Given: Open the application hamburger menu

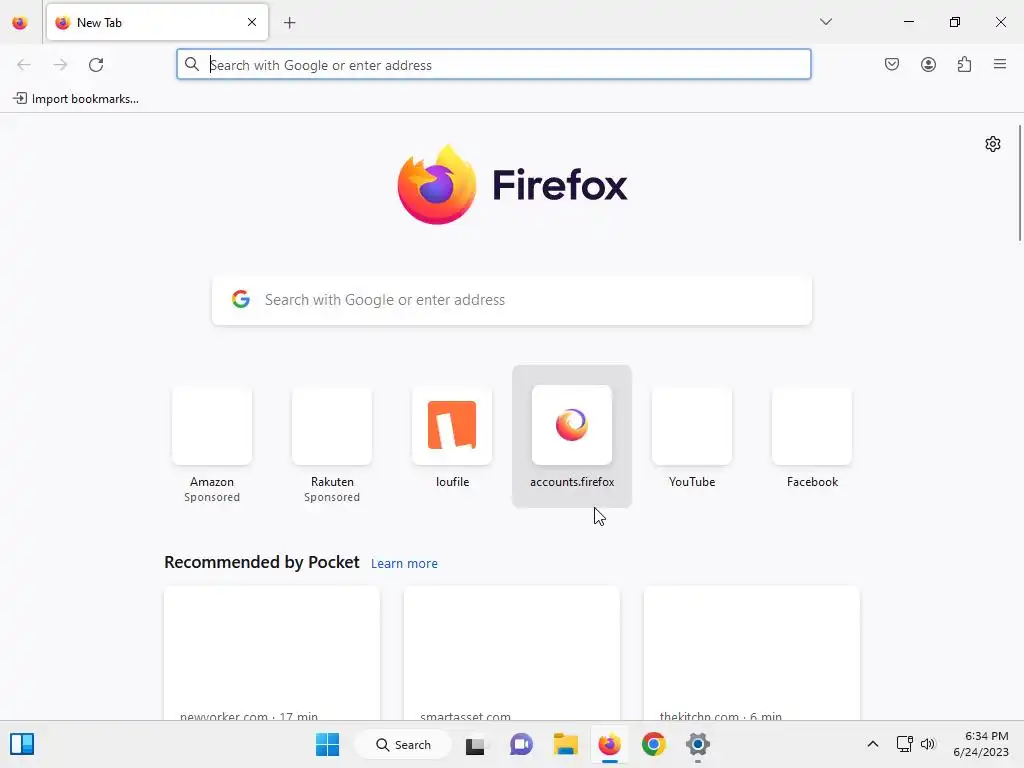Looking at the screenshot, I should click(x=1000, y=64).
